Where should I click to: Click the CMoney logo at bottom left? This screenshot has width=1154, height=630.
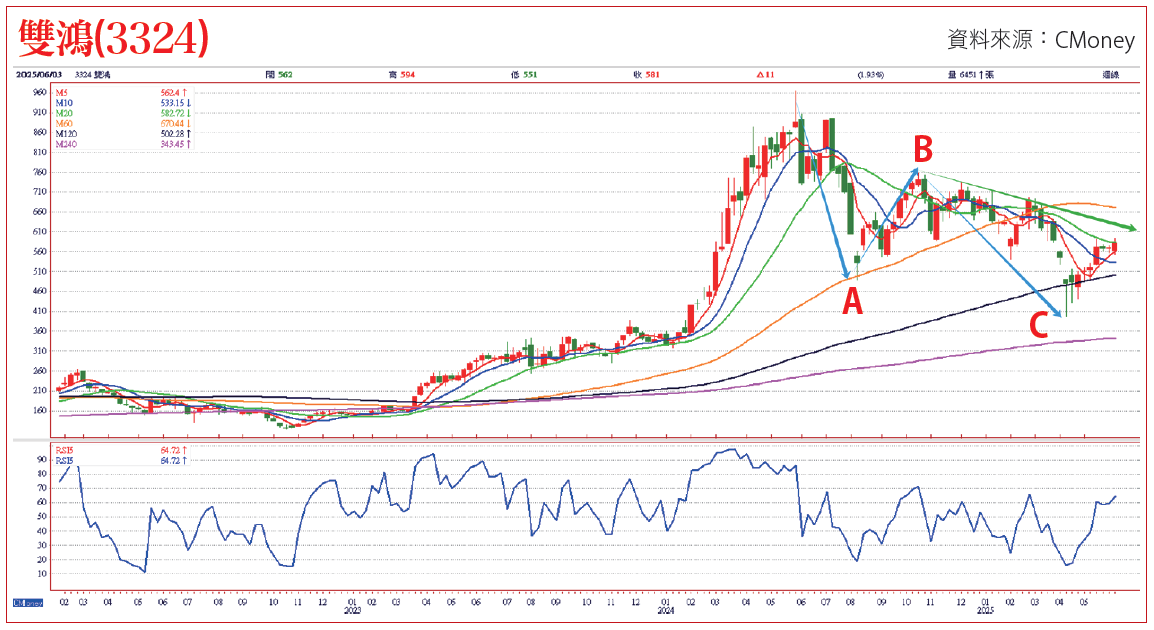tap(28, 603)
